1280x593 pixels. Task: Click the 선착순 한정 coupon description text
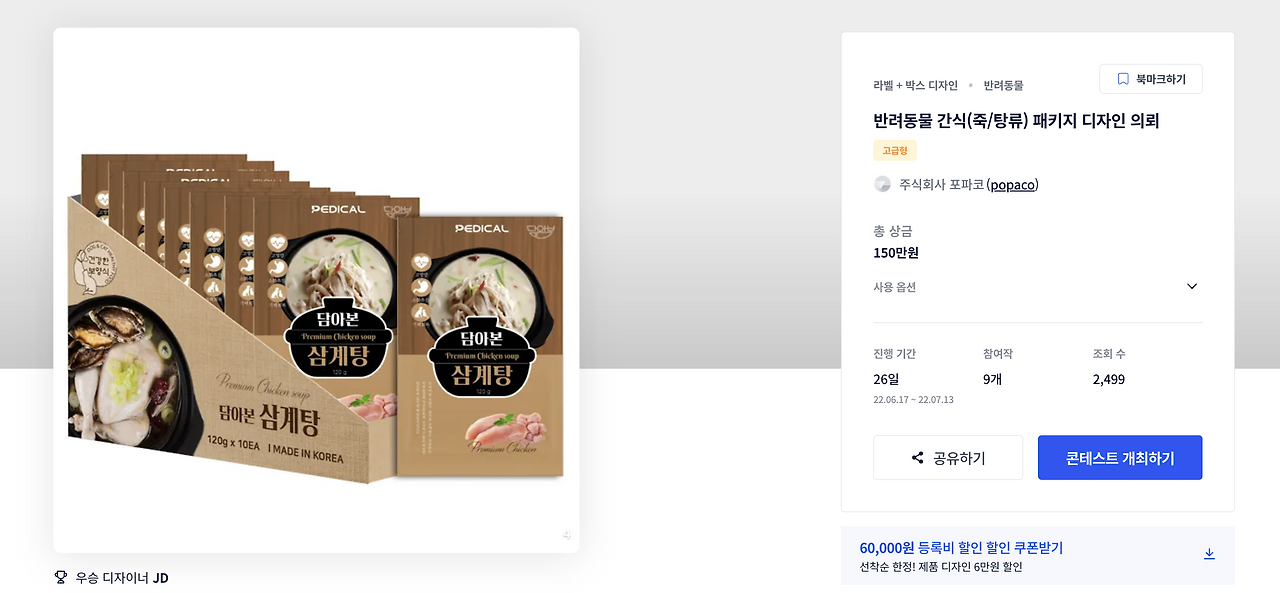(x=941, y=567)
